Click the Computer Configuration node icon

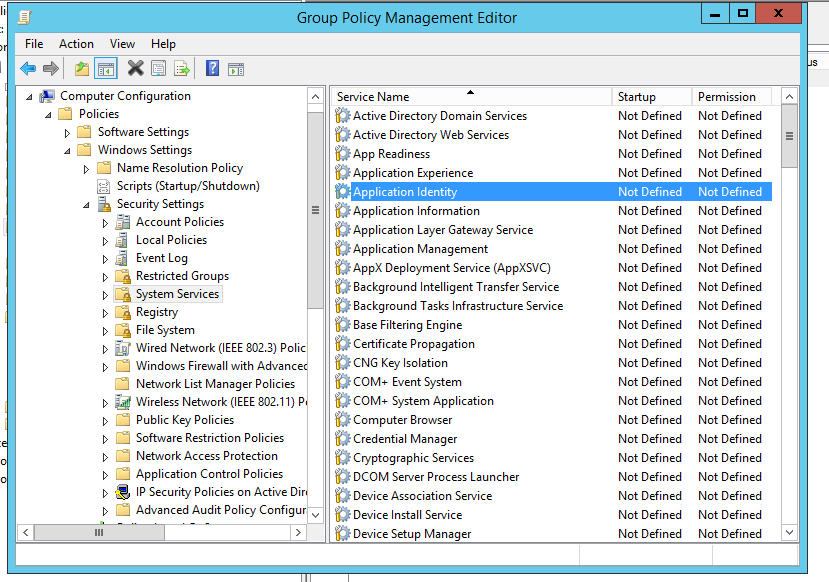(x=48, y=96)
